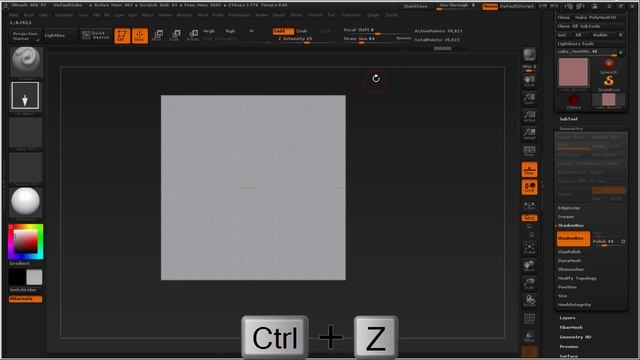Open the white material sphere picker
The height and width of the screenshot is (360, 640).
25,202
